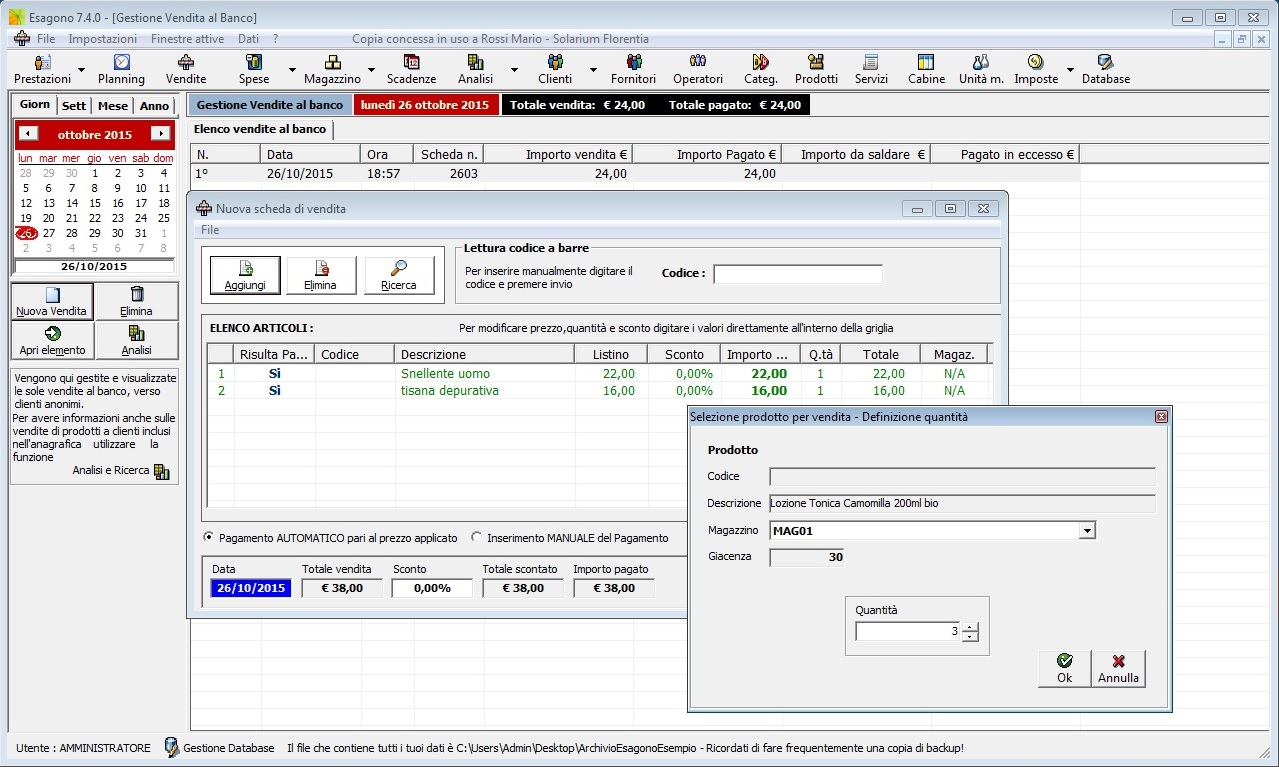Select the Snellente uomo article row
The image size is (1279, 767).
598,374
